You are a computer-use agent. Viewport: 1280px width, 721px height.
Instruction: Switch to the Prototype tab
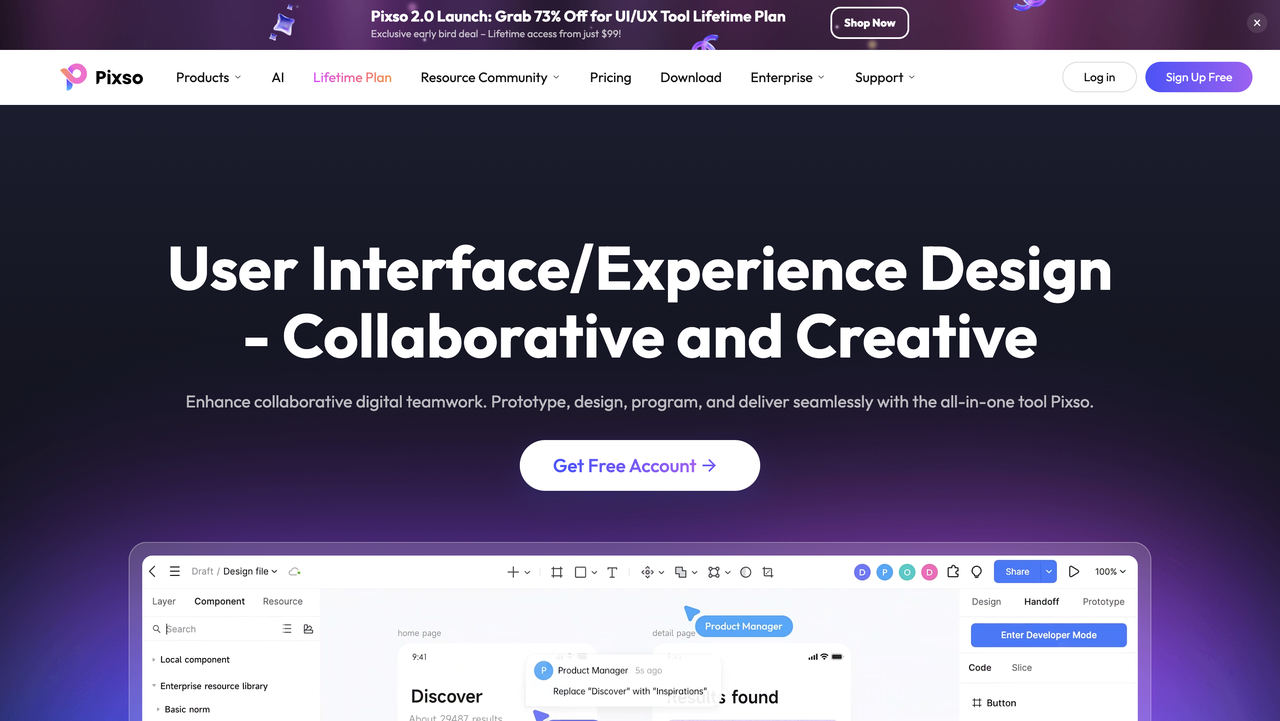pyautogui.click(x=1104, y=601)
